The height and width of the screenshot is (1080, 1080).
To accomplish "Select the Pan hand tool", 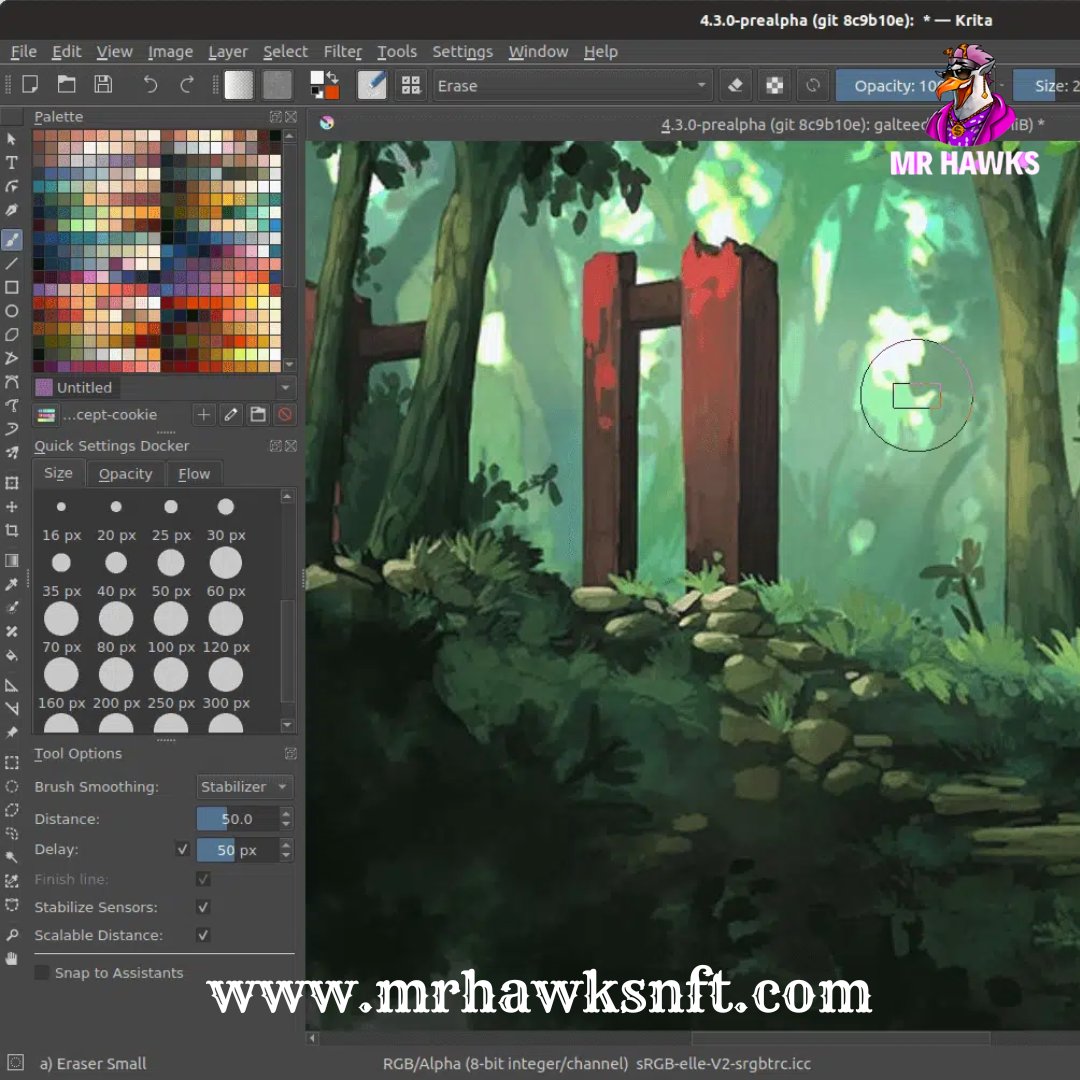I will pyautogui.click(x=12, y=958).
